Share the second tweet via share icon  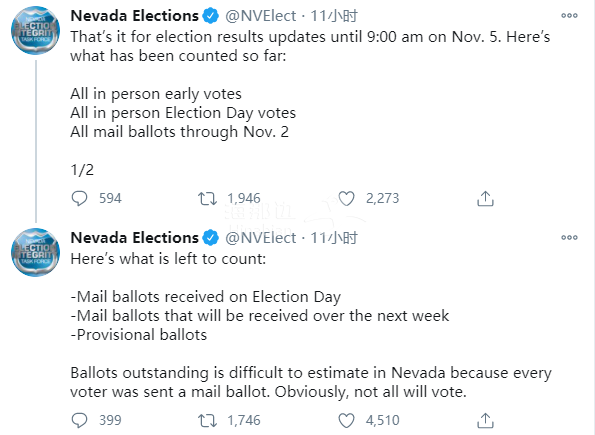485,421
